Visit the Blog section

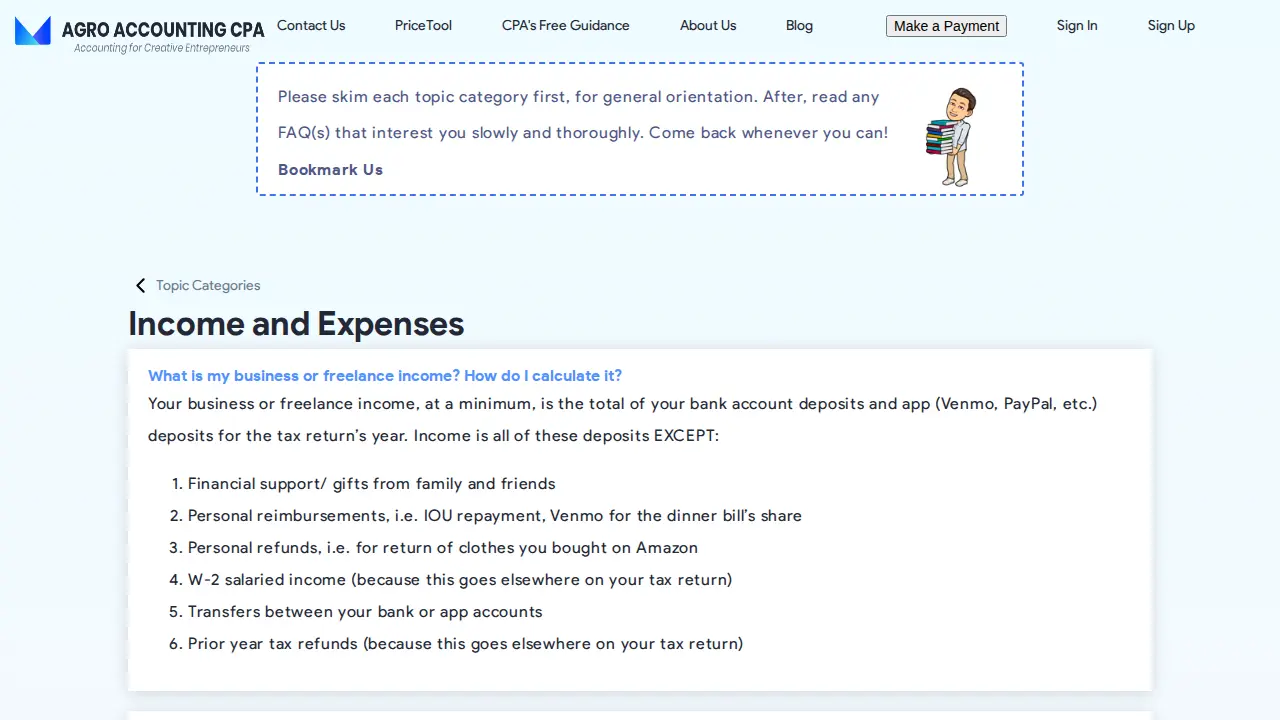[x=799, y=25]
